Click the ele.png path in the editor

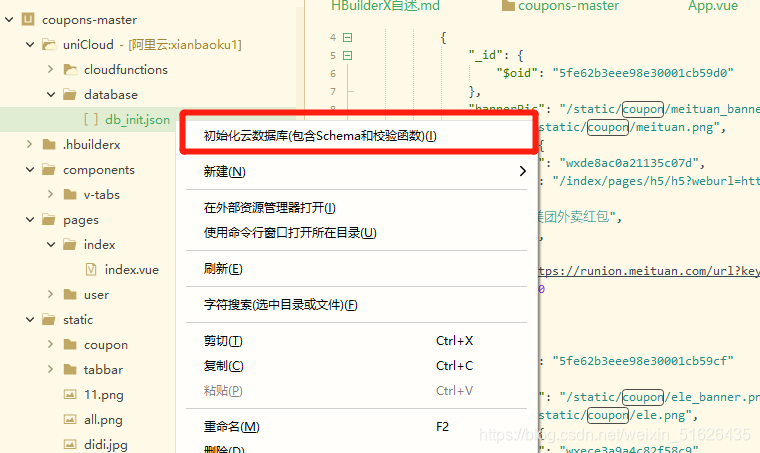click(x=618, y=415)
